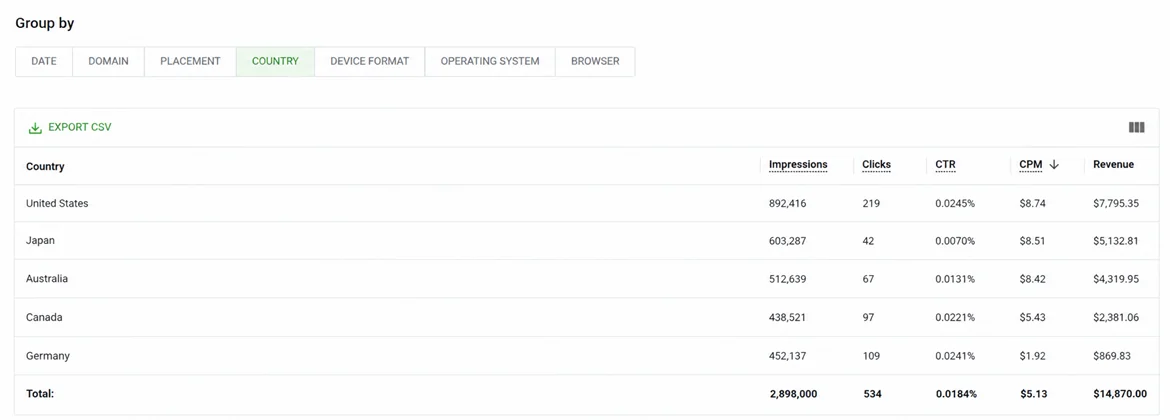
Task: Click United States clicks value 219
Action: [871, 203]
